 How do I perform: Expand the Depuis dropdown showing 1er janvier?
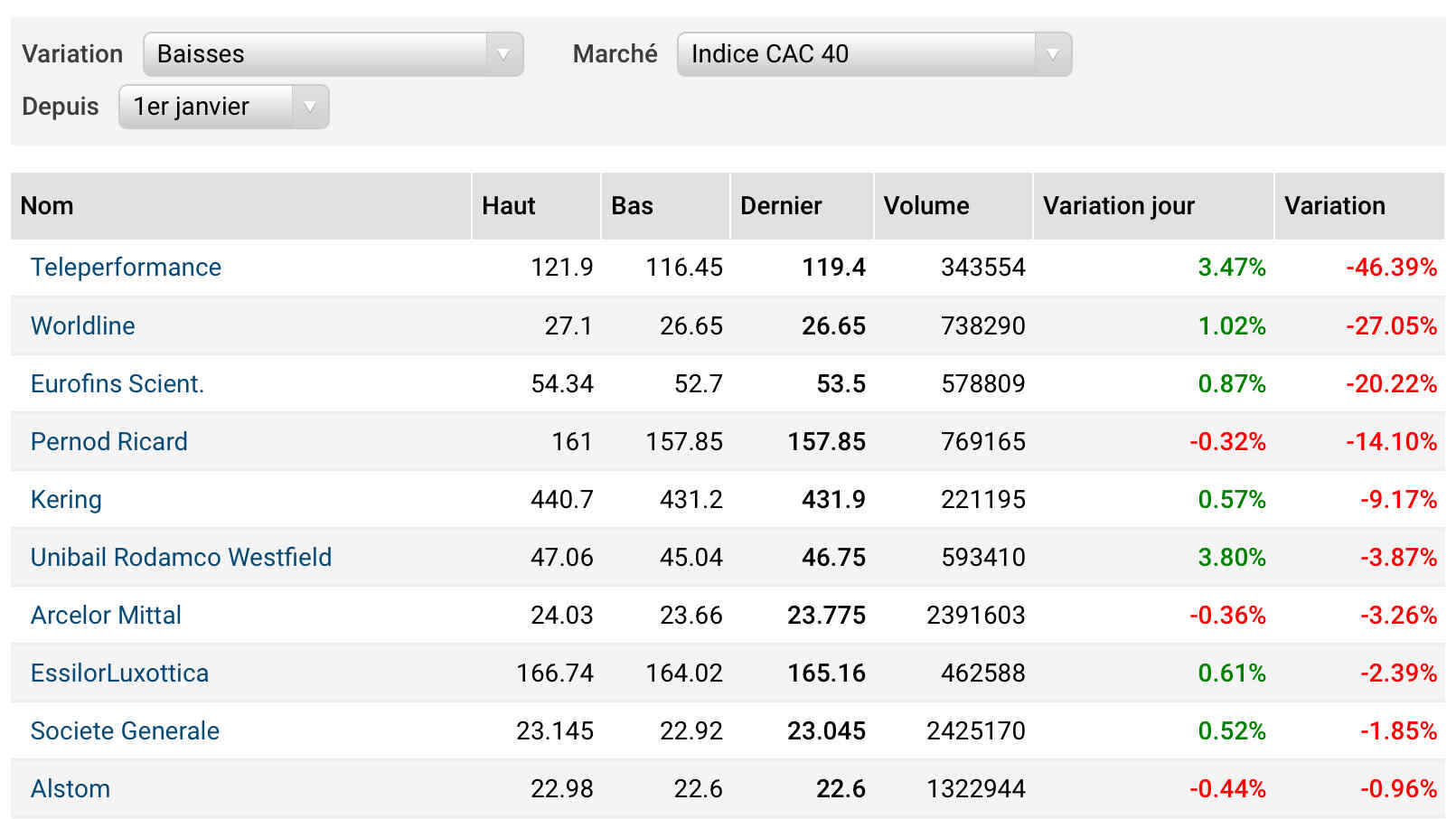click(223, 107)
